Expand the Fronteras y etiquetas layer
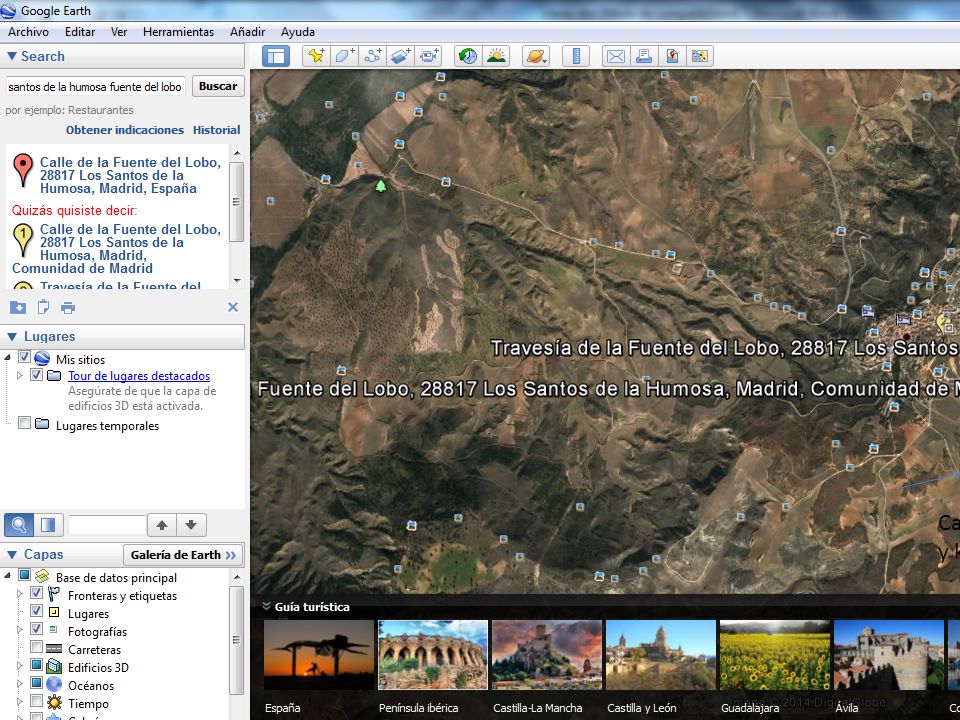Image resolution: width=960 pixels, height=720 pixels. (x=20, y=594)
